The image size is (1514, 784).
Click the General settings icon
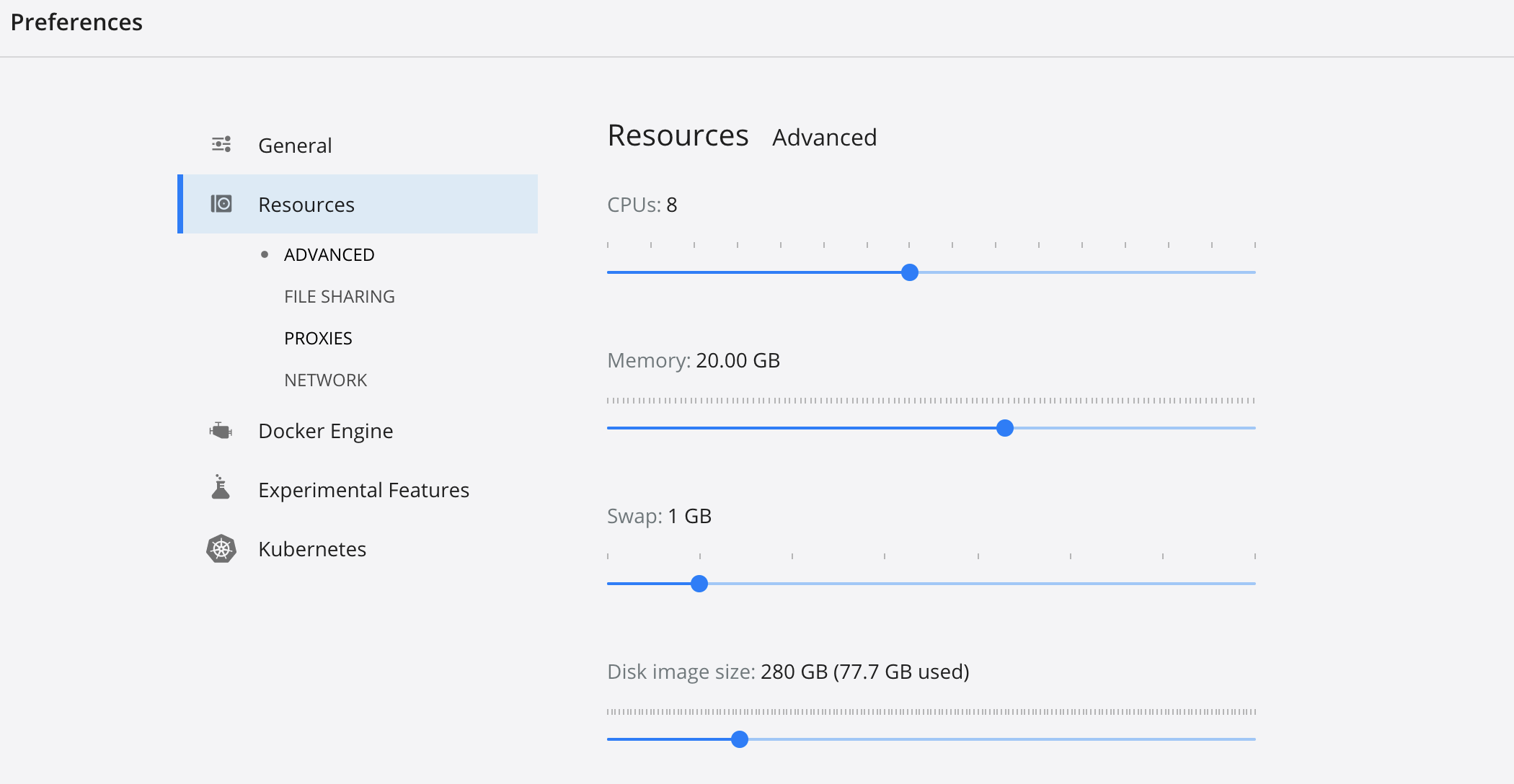(x=221, y=144)
